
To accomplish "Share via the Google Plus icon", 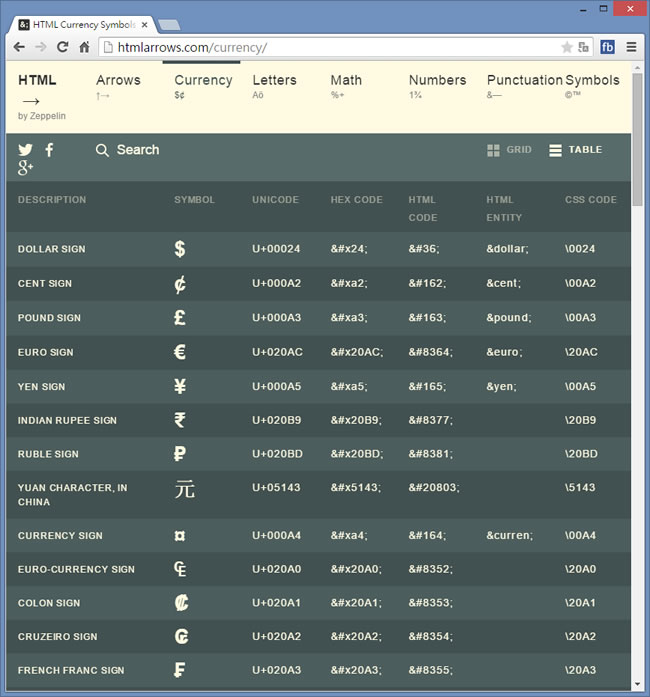I will click(25, 168).
